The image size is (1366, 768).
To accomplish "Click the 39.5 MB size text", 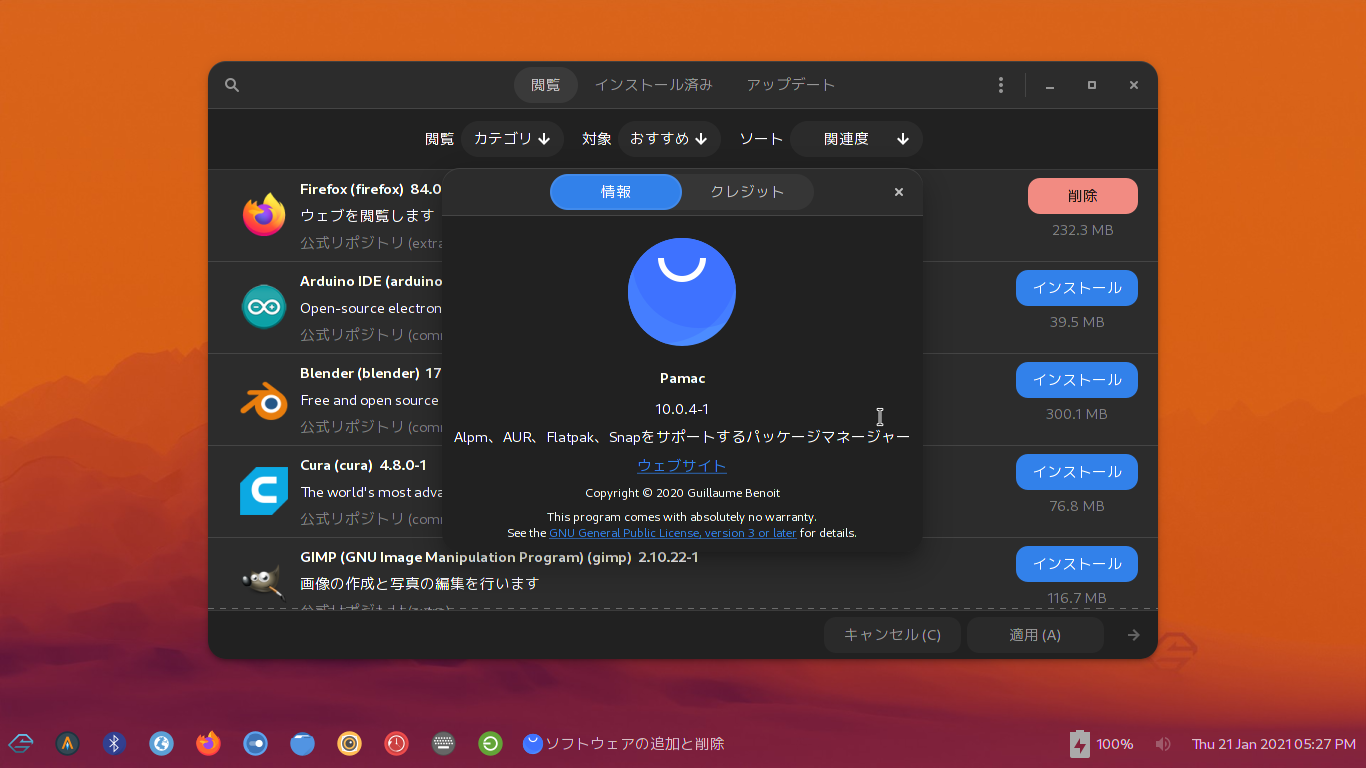I will tap(1077, 322).
